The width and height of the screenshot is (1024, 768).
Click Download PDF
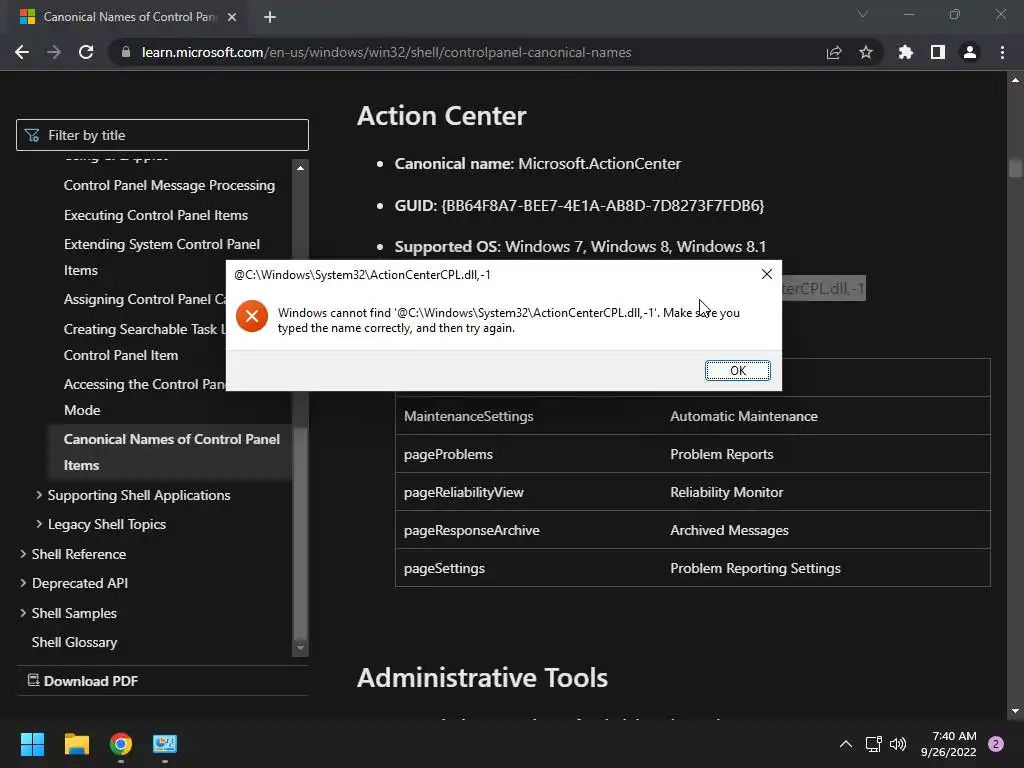click(83, 681)
